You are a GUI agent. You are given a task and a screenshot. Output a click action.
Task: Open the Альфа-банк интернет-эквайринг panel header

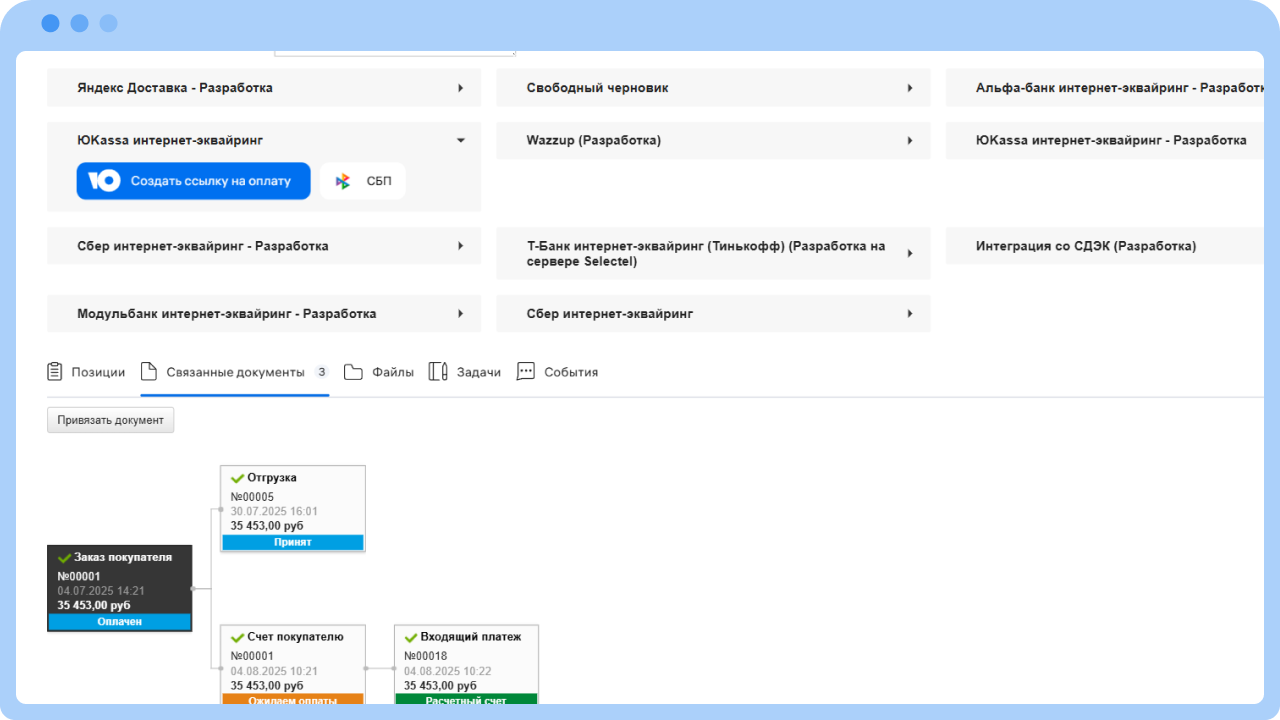tap(1105, 88)
